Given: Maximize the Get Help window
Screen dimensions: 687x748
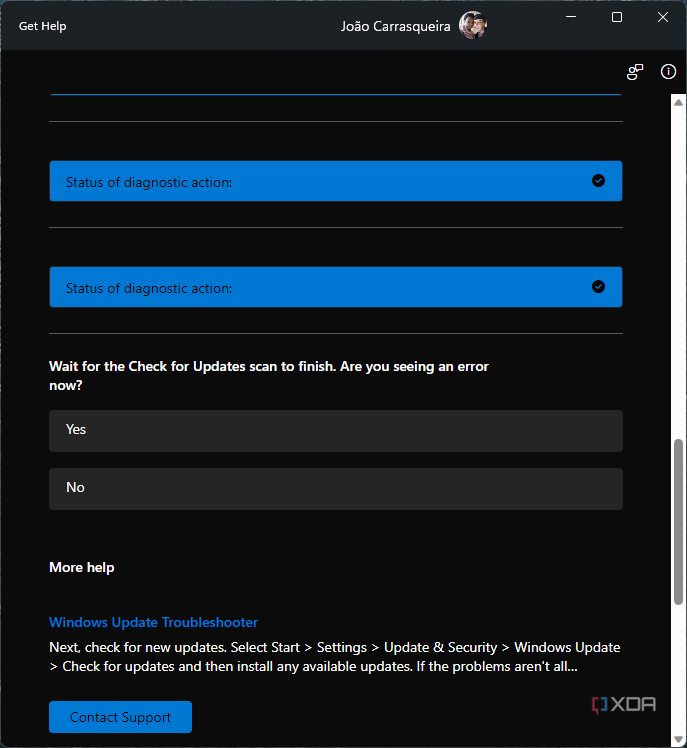Looking at the screenshot, I should (x=617, y=17).
